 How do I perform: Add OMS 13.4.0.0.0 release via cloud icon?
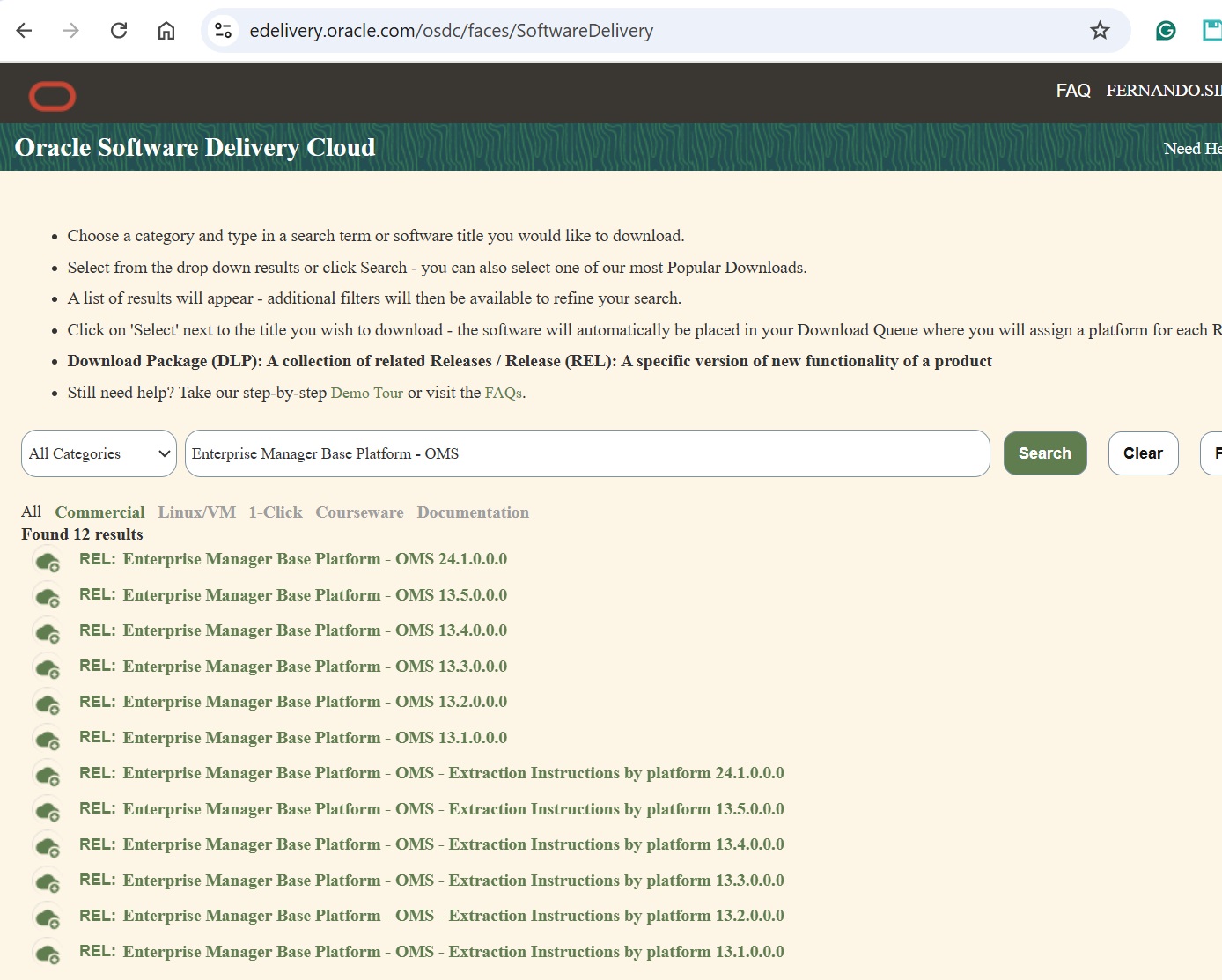pyautogui.click(x=48, y=632)
